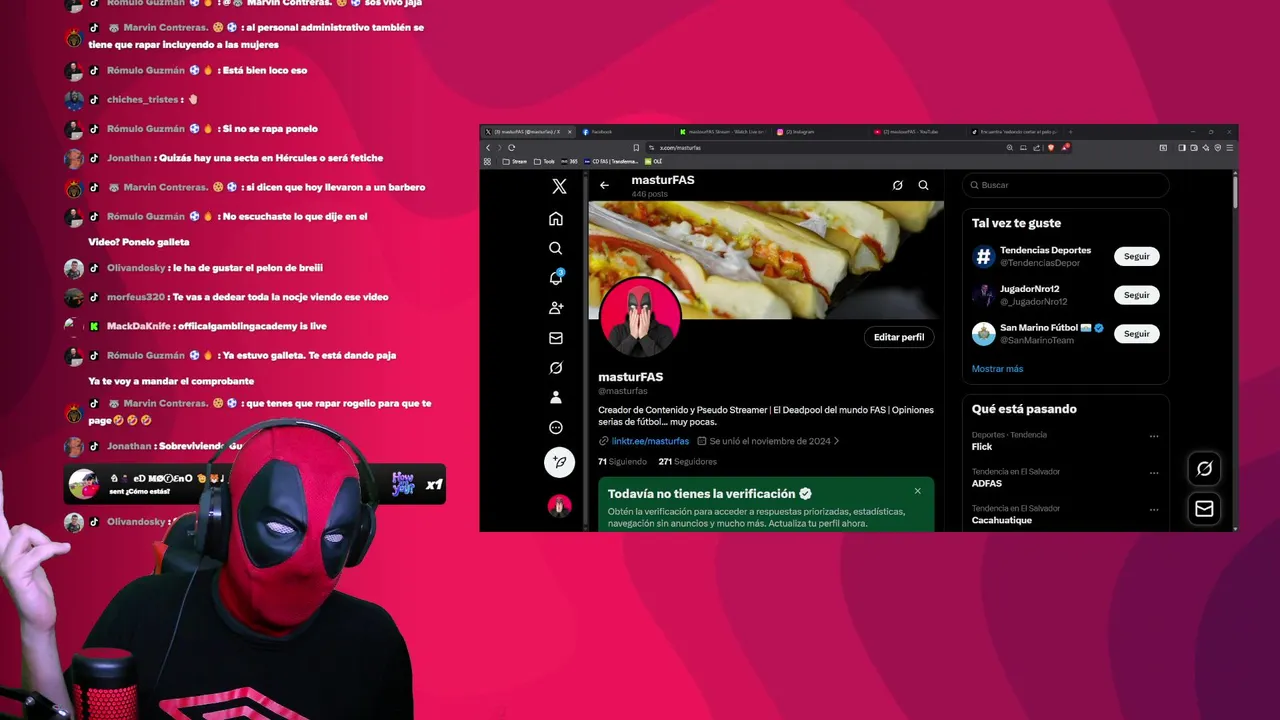Open the Cacahuatique trend
1280x720 pixels.
(x=1001, y=520)
